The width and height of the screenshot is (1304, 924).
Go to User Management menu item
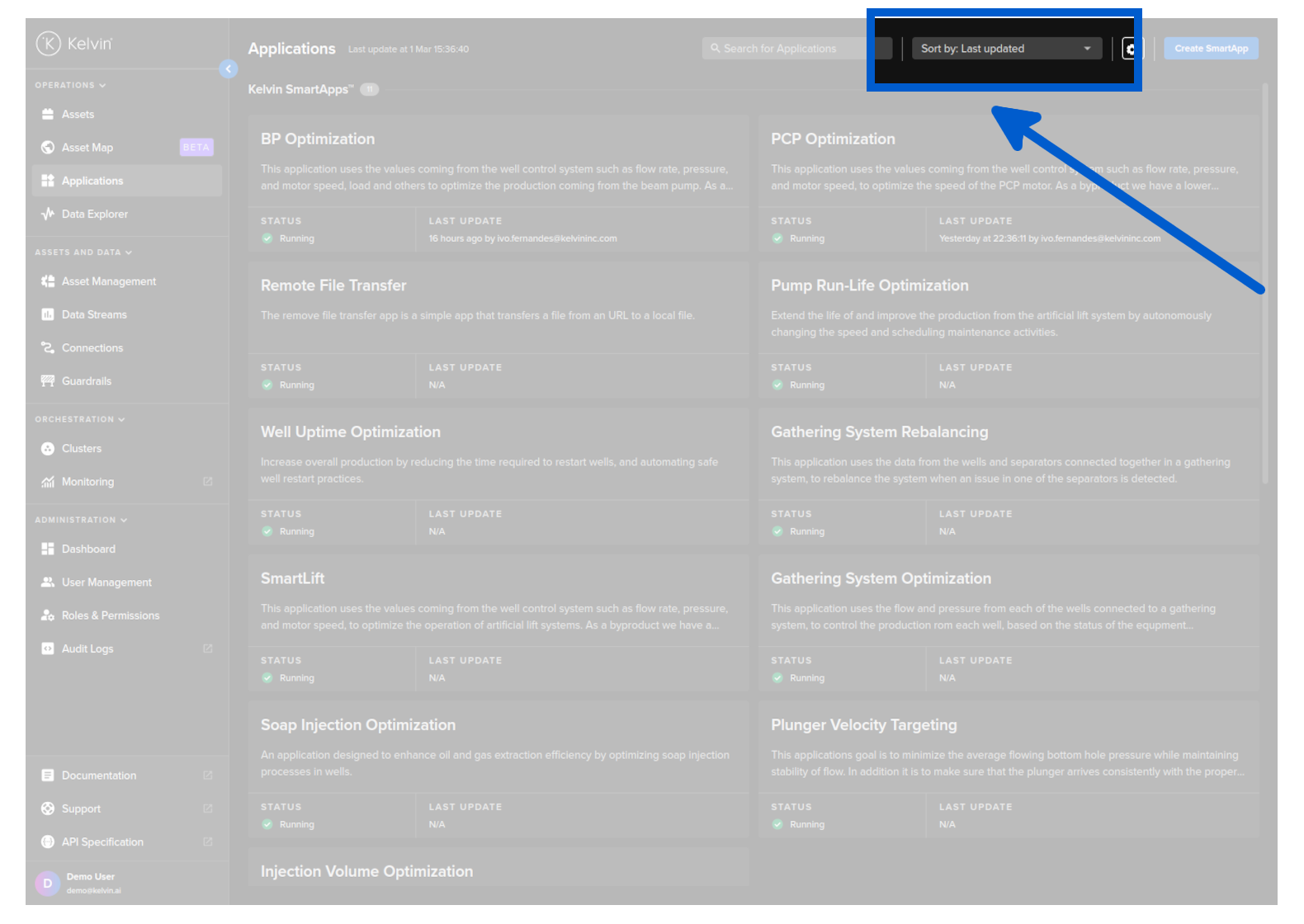[x=106, y=582]
